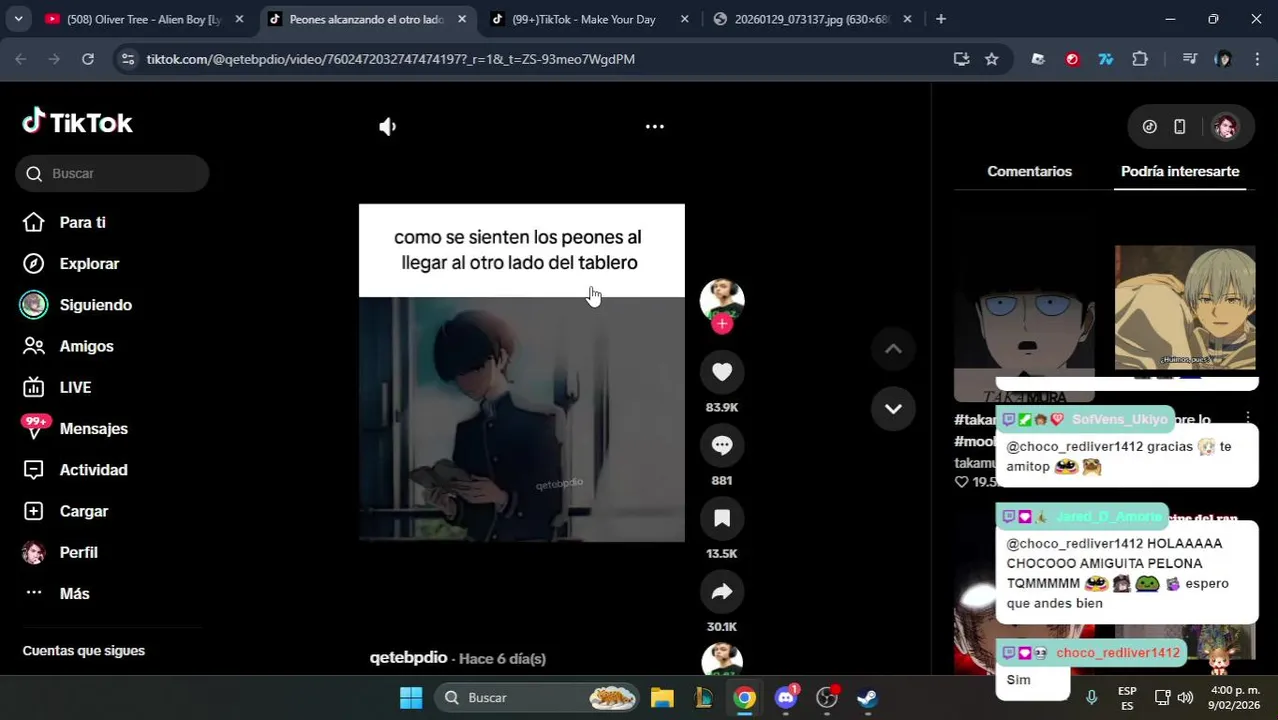This screenshot has width=1278, height=720.
Task: Open the volume control in system tray
Action: point(1185,698)
